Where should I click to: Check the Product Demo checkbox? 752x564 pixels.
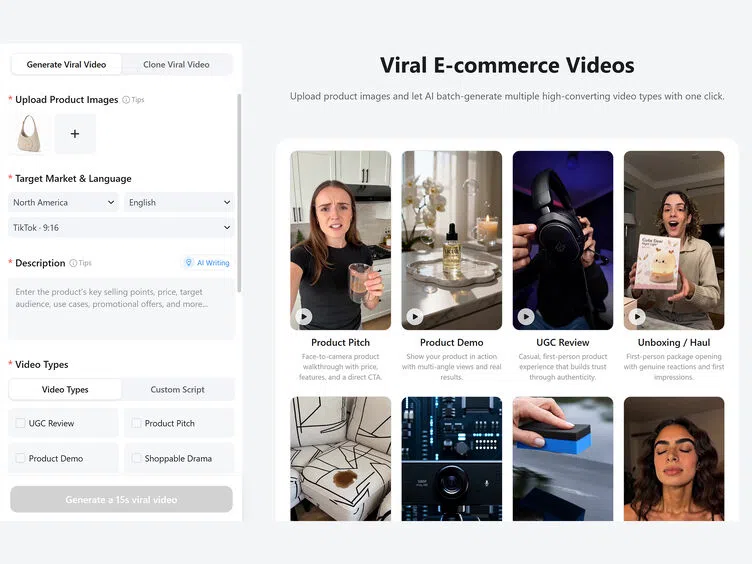(20, 458)
